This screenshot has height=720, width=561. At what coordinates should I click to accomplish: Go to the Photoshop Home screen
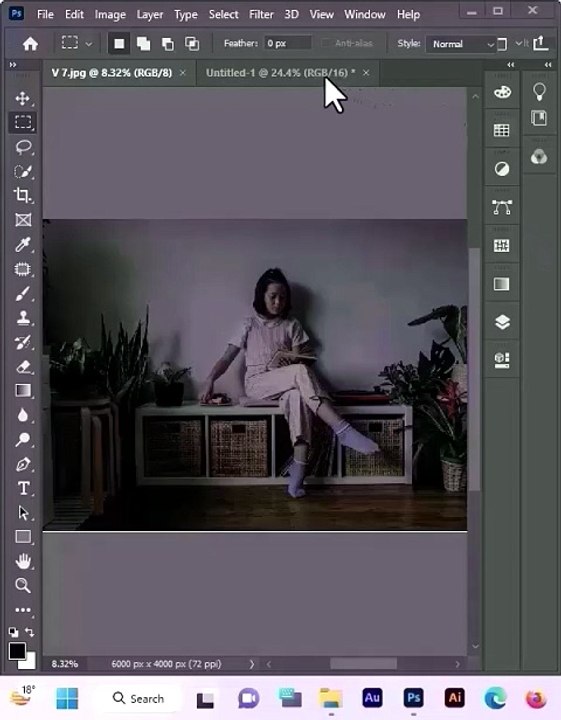(30, 44)
